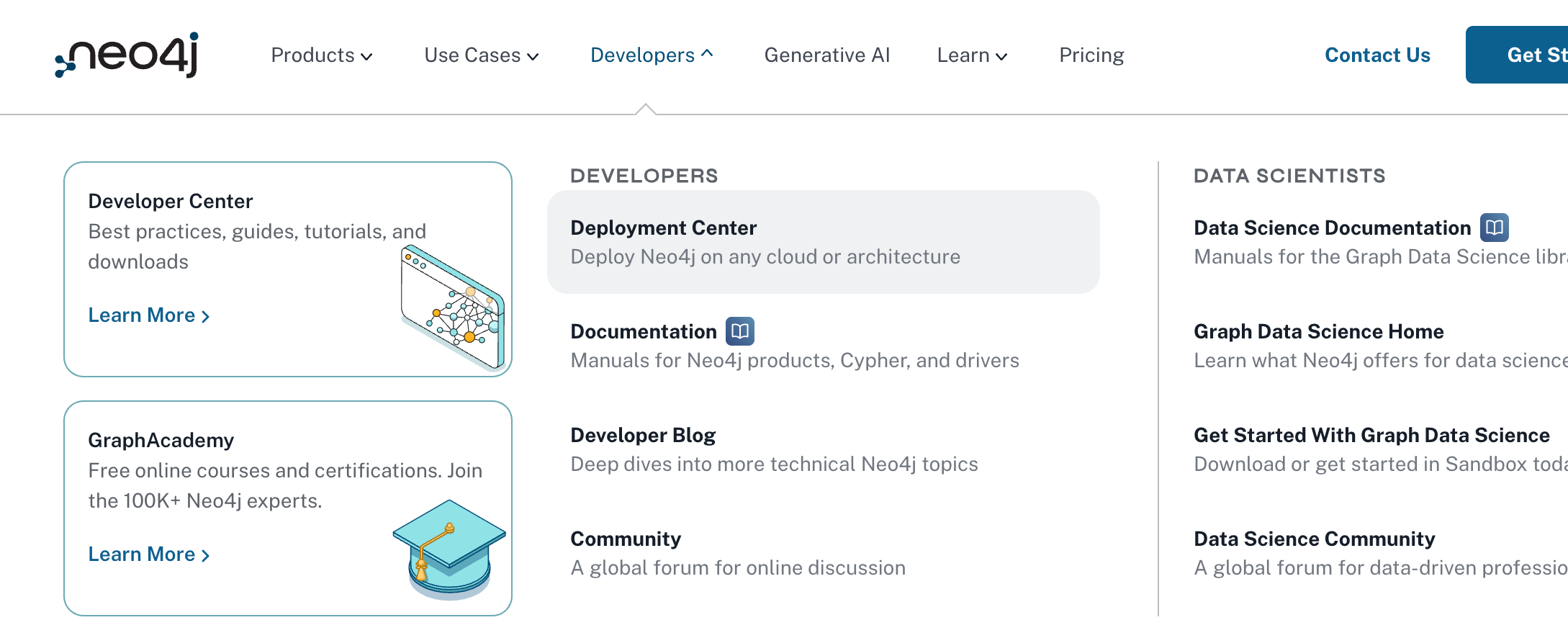Click the book icon next to Documentation

coord(740,331)
